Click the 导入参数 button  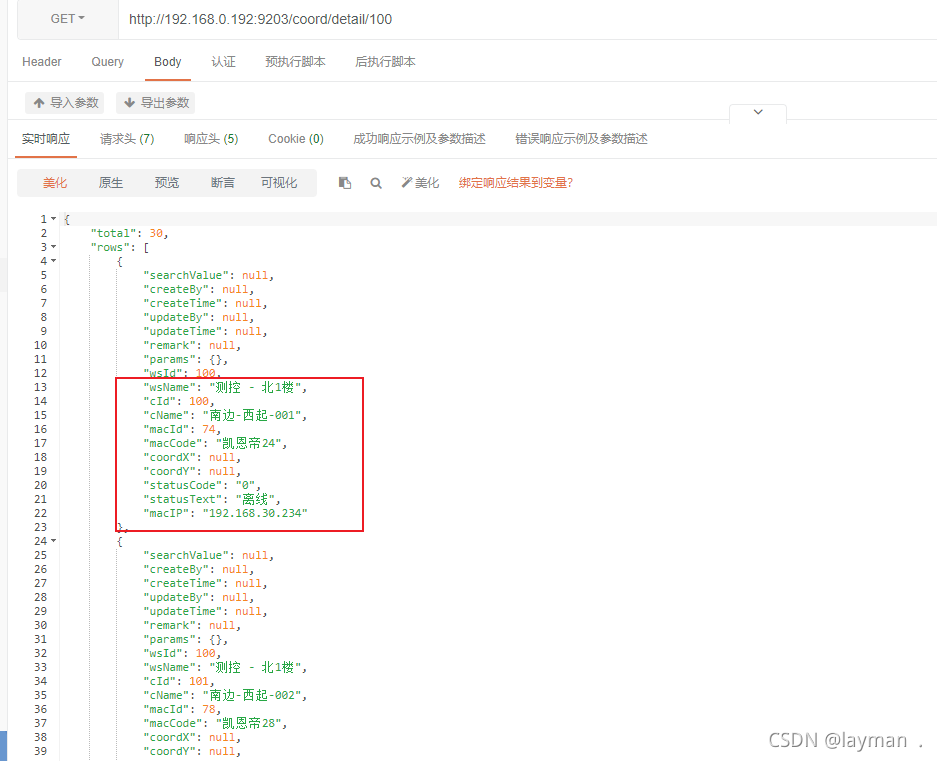(65, 103)
